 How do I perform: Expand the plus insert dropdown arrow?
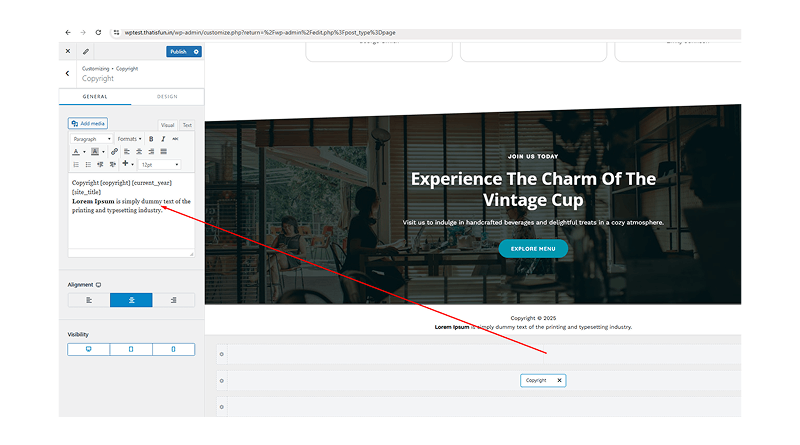click(x=133, y=164)
